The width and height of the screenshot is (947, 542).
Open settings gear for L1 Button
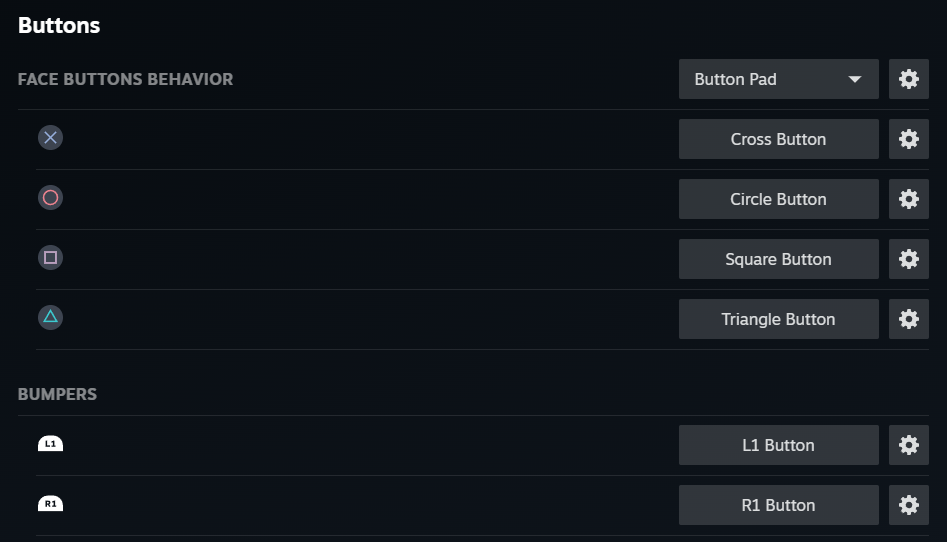[908, 445]
